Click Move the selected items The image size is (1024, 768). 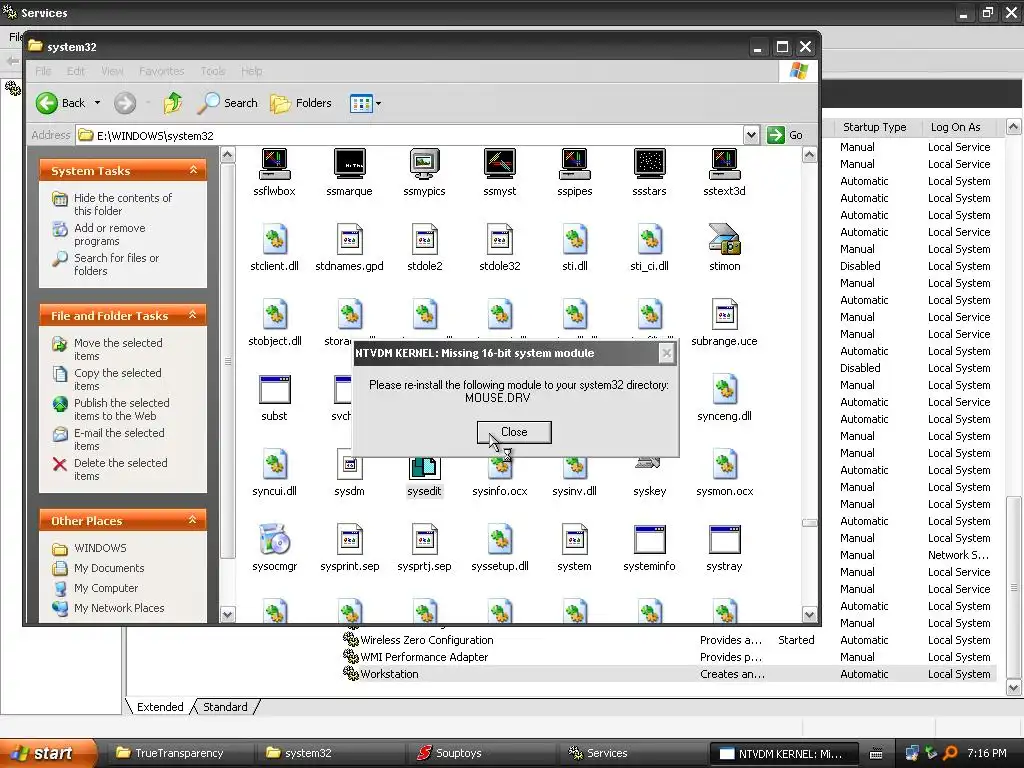(118, 349)
